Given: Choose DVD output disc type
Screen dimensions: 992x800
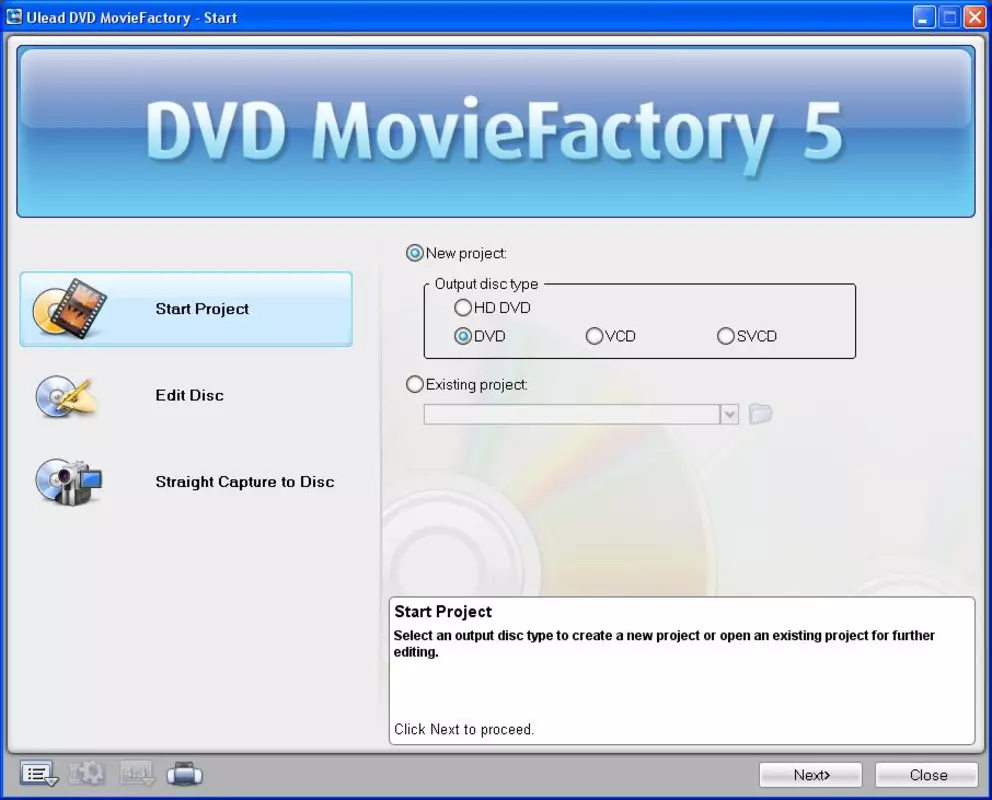Looking at the screenshot, I should pyautogui.click(x=463, y=336).
